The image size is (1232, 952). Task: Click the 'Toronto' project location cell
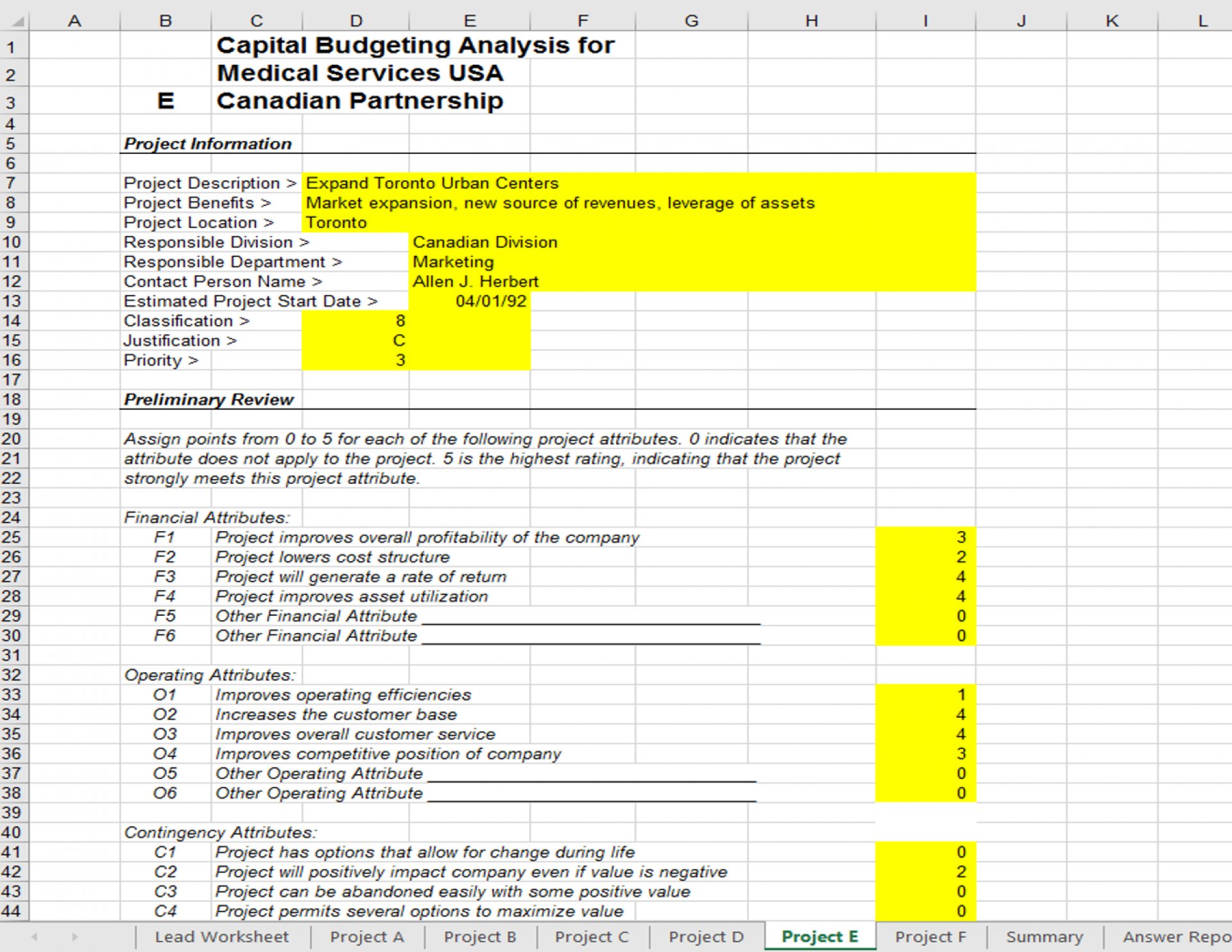pyautogui.click(x=638, y=223)
